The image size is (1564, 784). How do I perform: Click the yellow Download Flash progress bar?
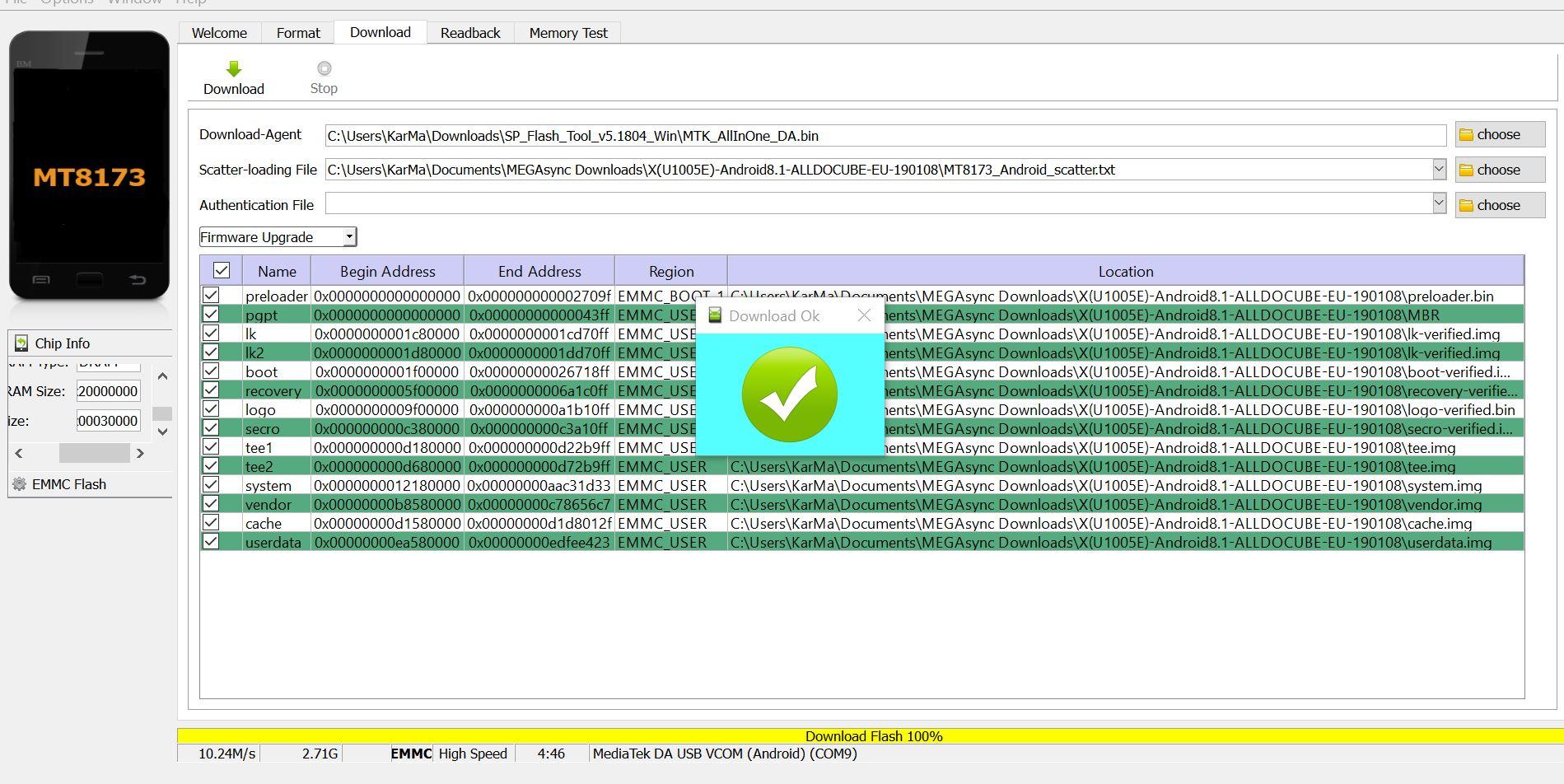point(872,736)
